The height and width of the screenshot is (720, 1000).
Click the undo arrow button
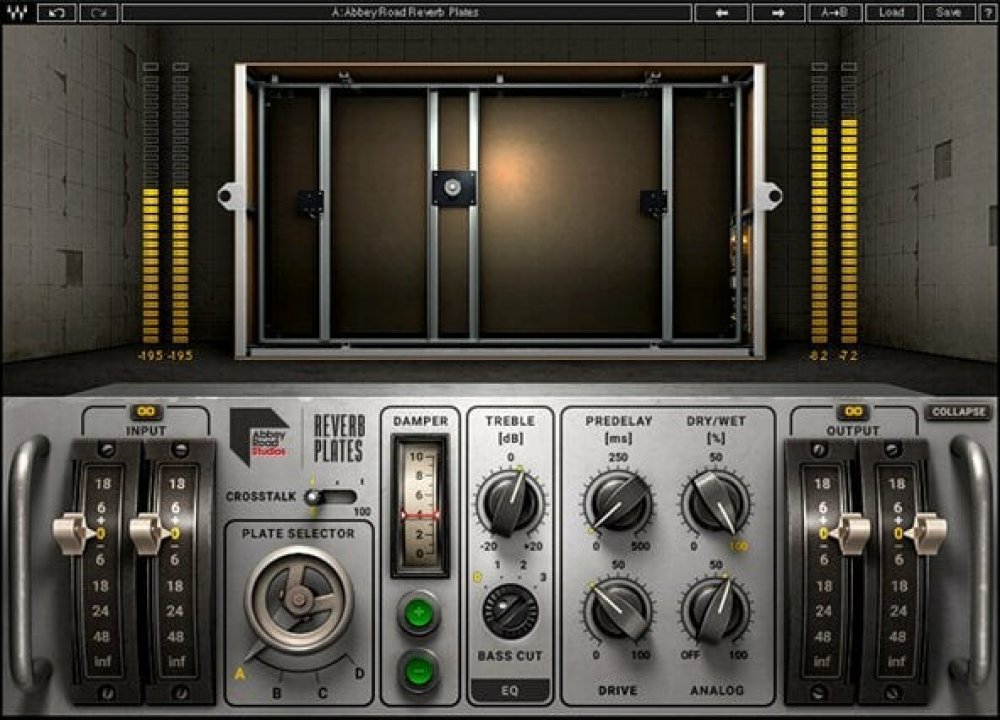pyautogui.click(x=57, y=12)
